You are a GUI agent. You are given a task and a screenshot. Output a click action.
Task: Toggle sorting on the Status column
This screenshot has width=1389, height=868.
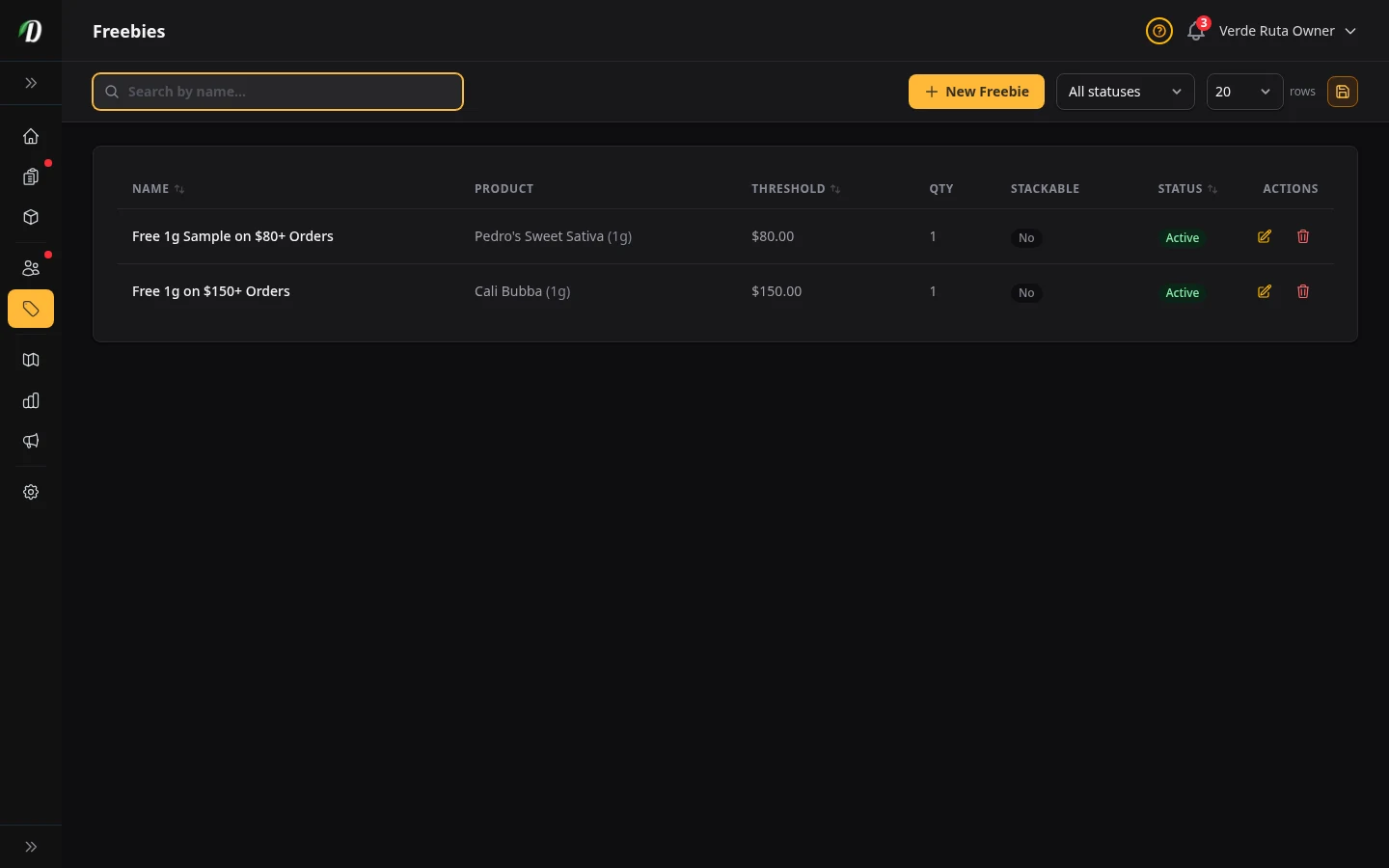pos(1212,189)
